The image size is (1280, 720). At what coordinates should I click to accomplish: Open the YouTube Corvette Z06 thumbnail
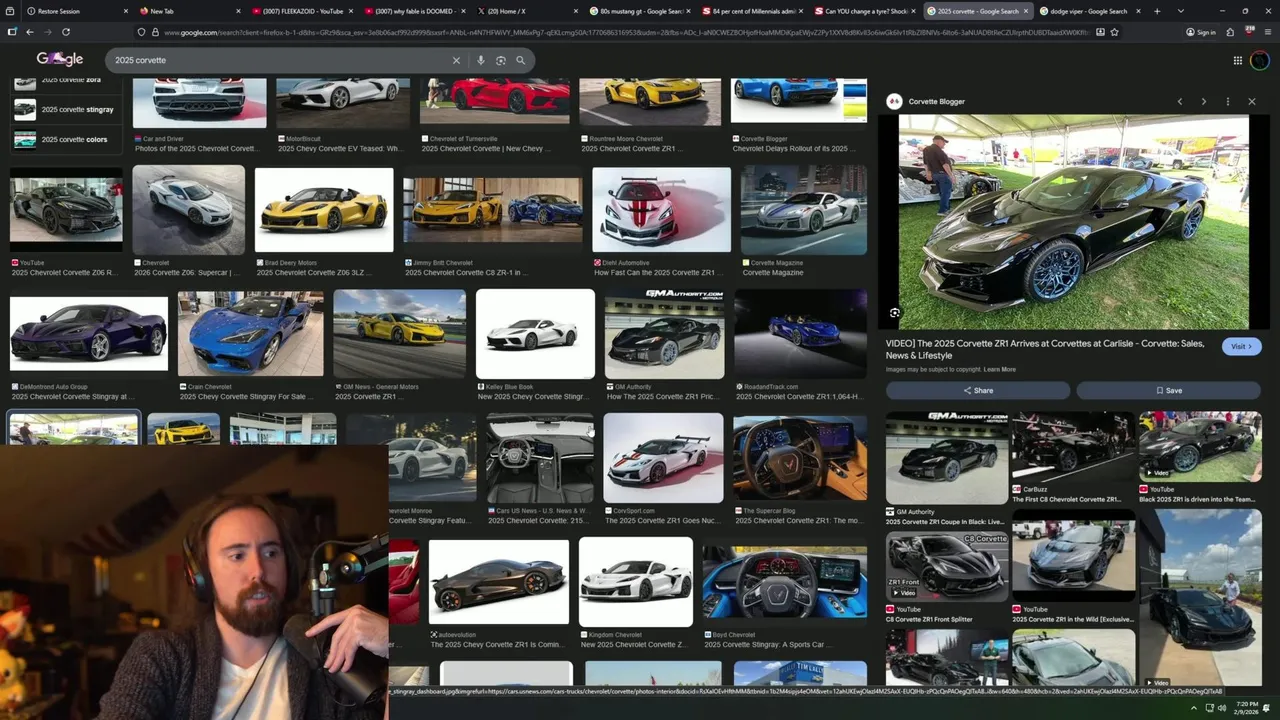point(66,210)
